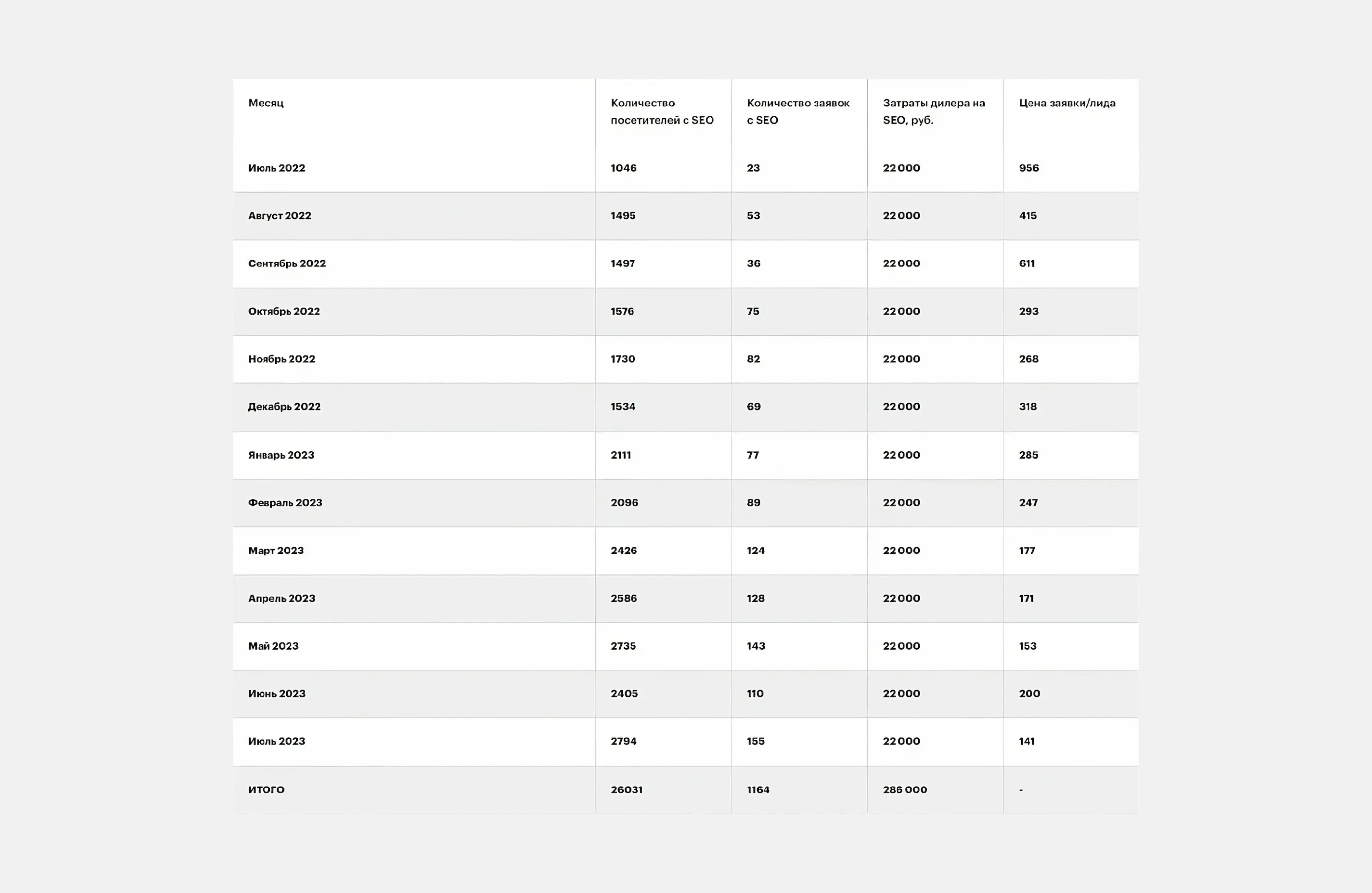Image resolution: width=1372 pixels, height=893 pixels.
Task: Click the Май 2023 visitor count 2735
Action: [x=623, y=646]
